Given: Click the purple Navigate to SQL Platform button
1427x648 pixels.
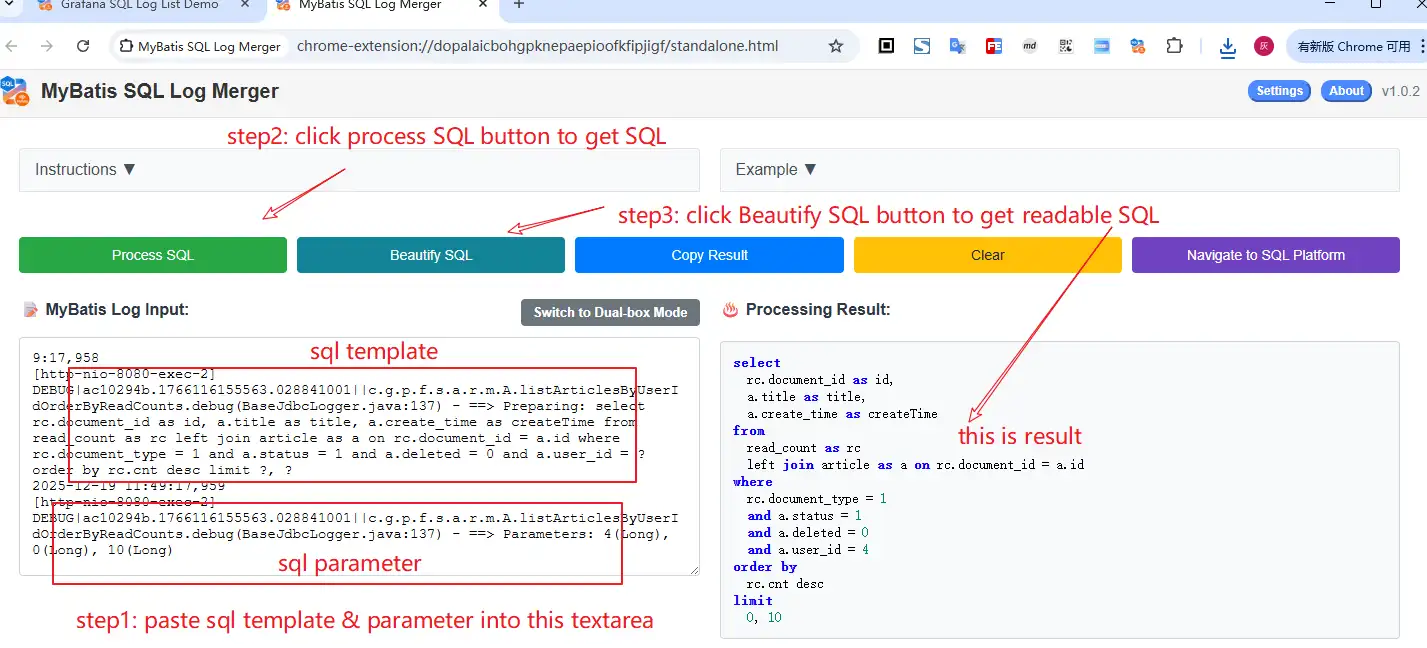Looking at the screenshot, I should coord(1265,255).
